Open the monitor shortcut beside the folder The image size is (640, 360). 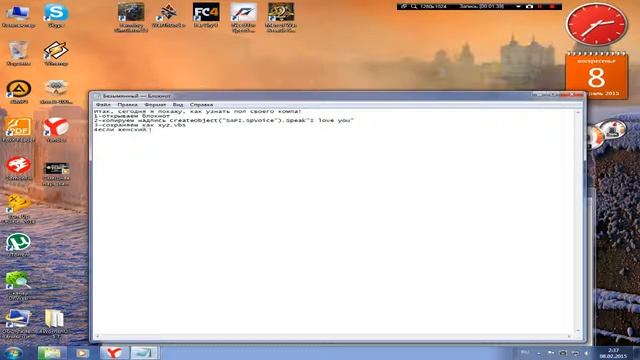point(18,323)
